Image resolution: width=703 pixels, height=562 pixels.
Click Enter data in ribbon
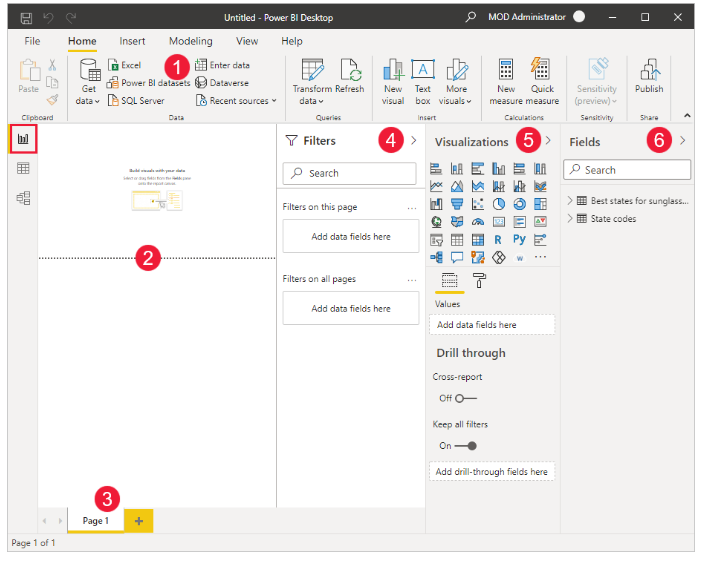pyautogui.click(x=222, y=65)
